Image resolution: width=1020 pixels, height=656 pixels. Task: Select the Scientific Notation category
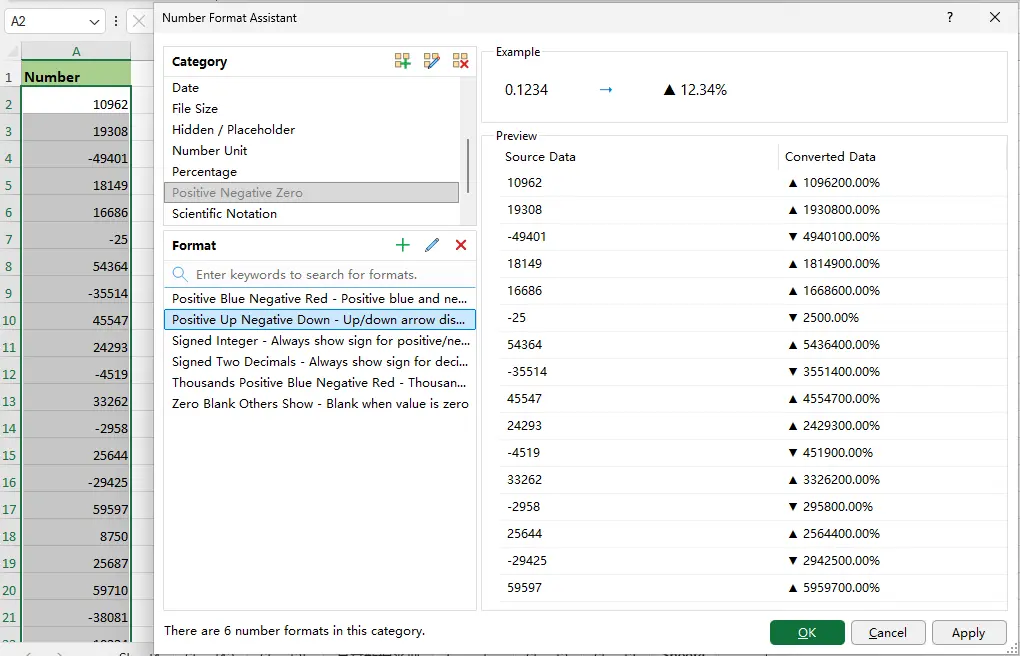click(x=312, y=213)
